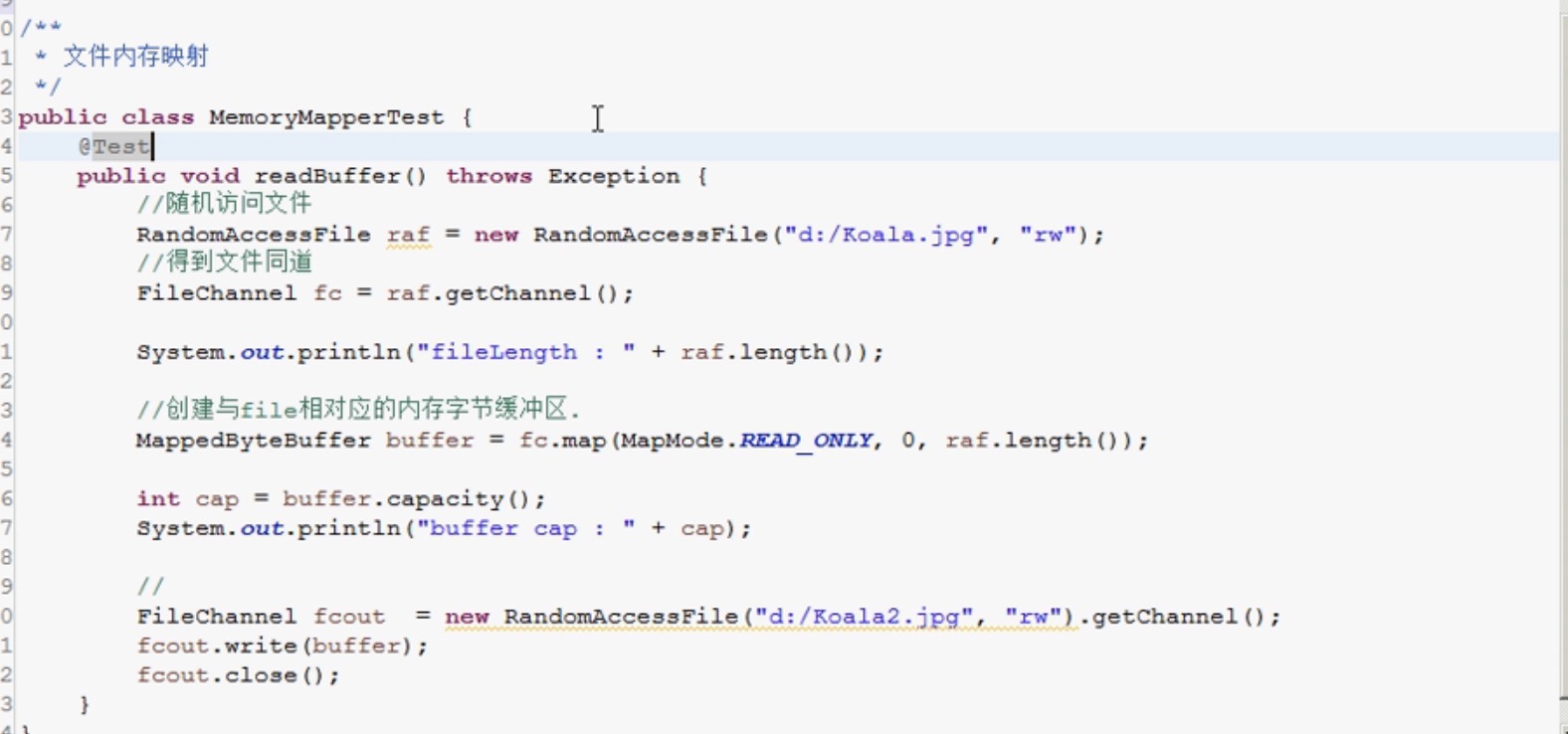The width and height of the screenshot is (1568, 734).
Task: Click the fcout.close() statement
Action: (x=238, y=675)
